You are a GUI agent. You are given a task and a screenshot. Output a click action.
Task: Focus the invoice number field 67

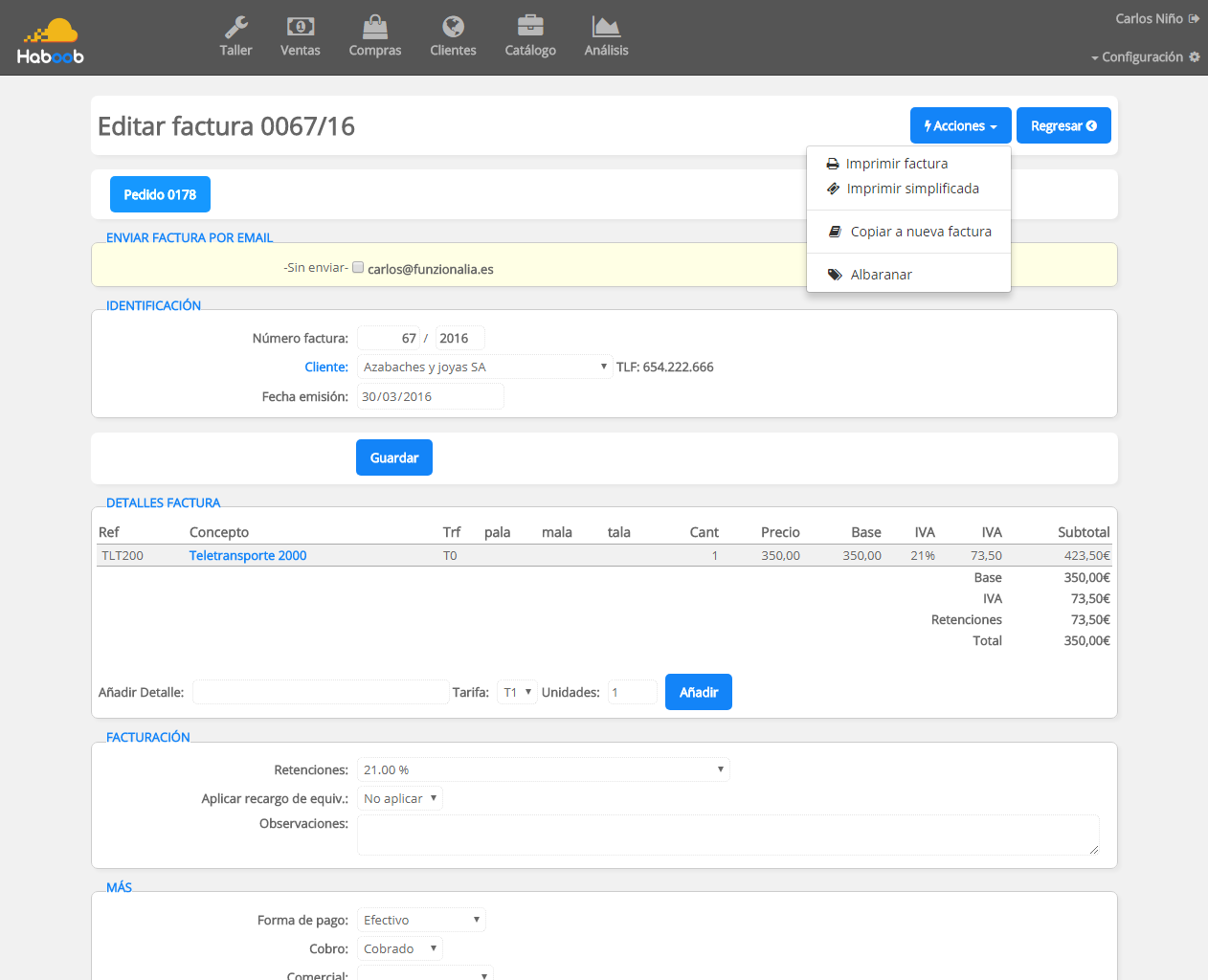(389, 338)
